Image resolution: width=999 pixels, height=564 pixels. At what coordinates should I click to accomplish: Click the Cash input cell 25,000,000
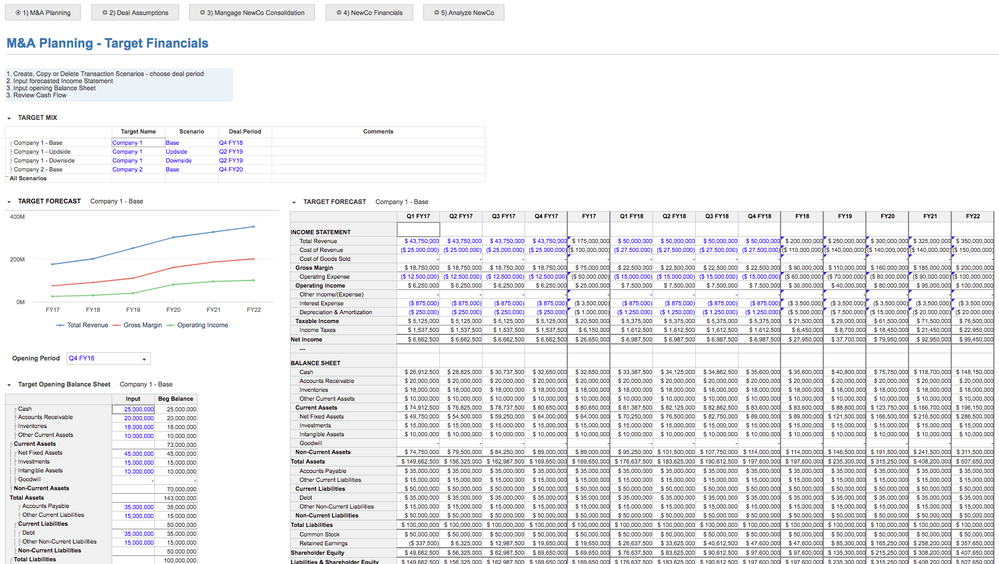[x=133, y=409]
